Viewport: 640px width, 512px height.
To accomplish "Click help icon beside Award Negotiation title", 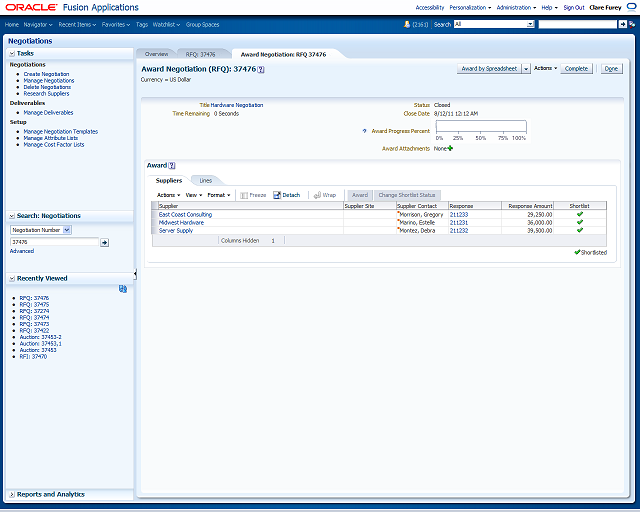I will point(261,69).
